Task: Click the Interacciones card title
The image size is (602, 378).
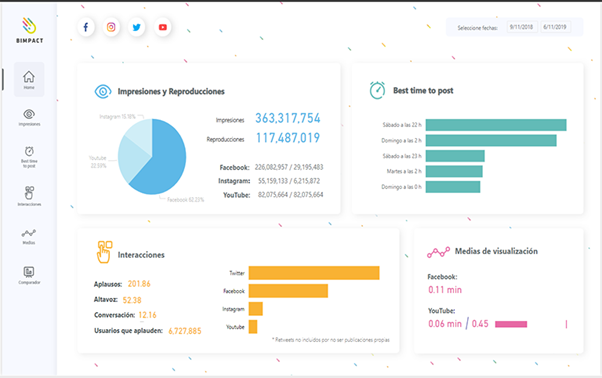Action: [141, 255]
